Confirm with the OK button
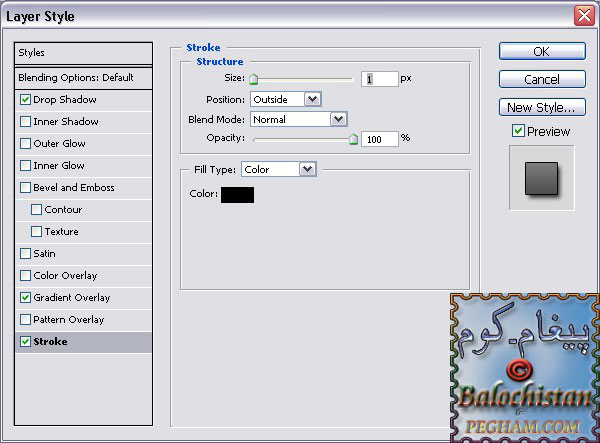Viewport: 600px width, 443px height. [x=542, y=51]
